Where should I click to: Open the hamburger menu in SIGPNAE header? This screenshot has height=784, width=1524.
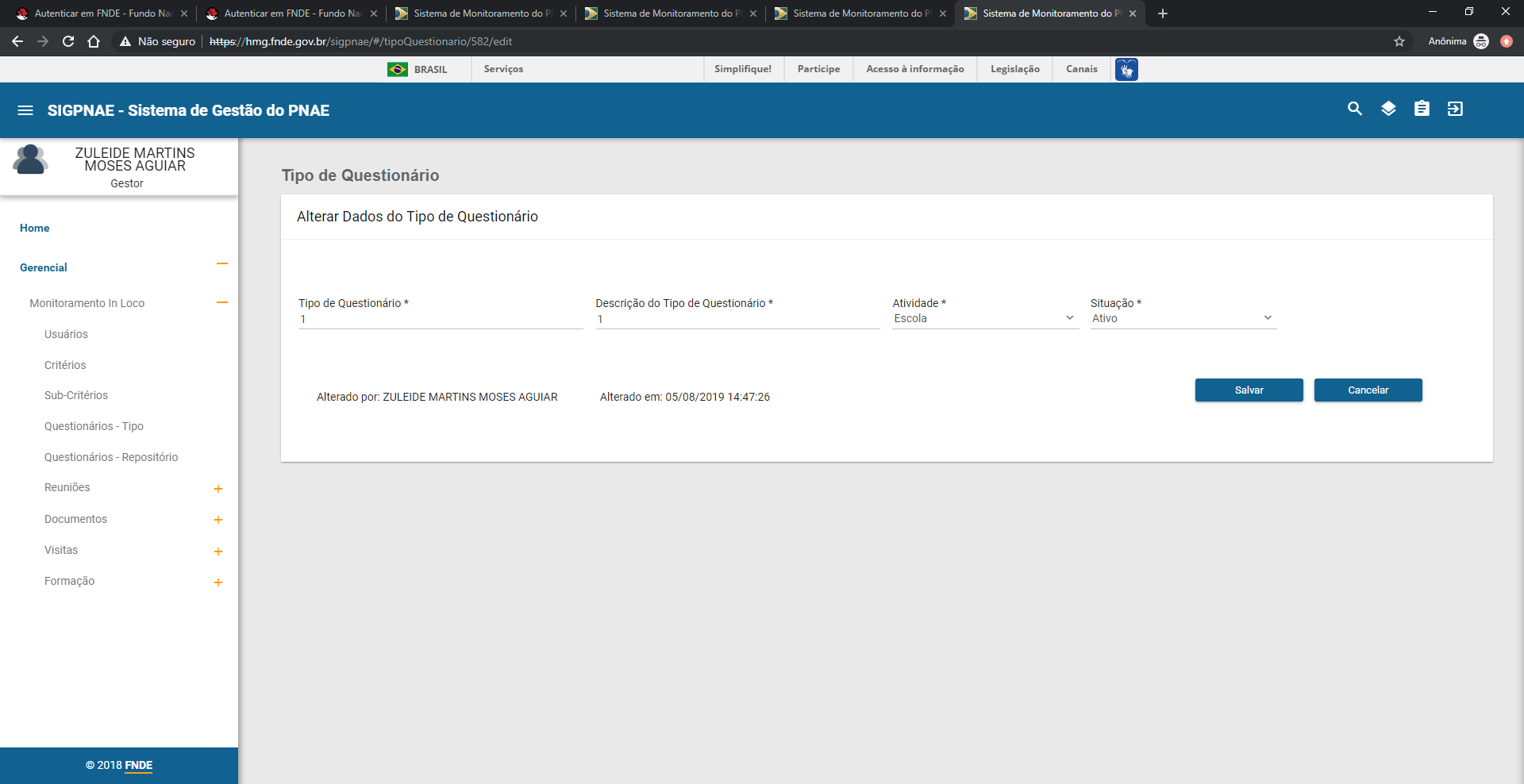(x=25, y=110)
